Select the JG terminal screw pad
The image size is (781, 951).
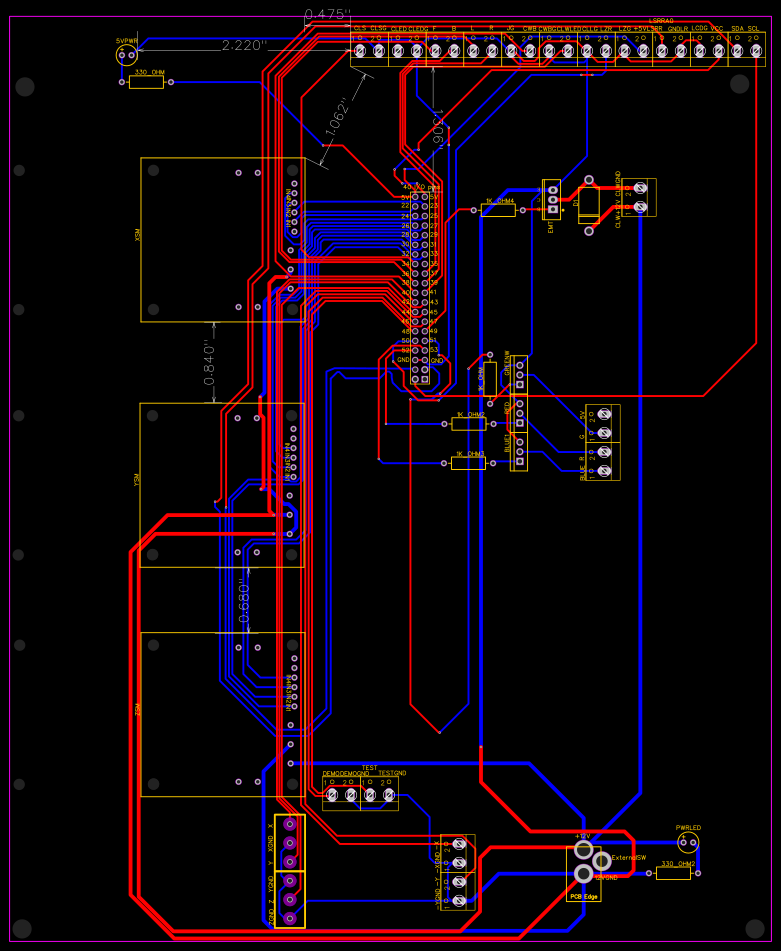pyautogui.click(x=511, y=51)
